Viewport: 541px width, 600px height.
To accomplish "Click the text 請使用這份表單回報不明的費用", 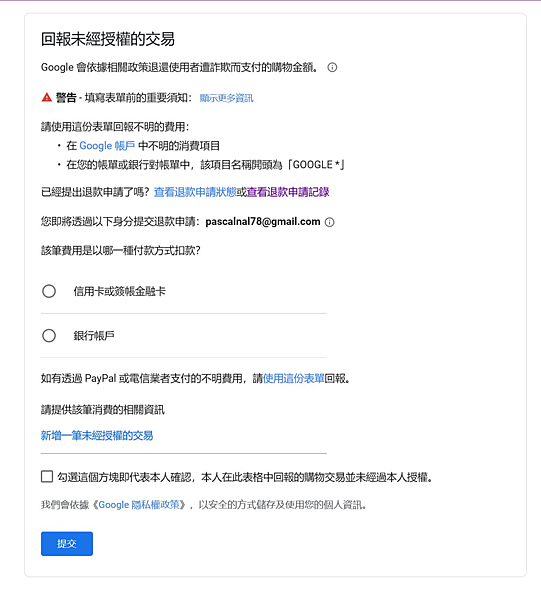I will (x=115, y=127).
